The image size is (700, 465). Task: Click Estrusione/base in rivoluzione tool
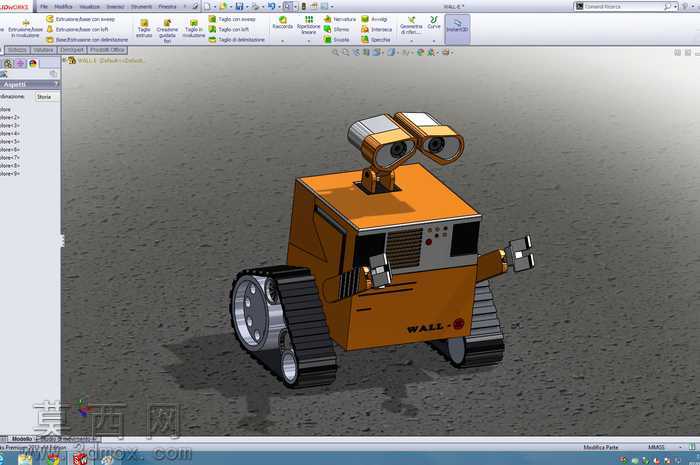click(x=25, y=29)
